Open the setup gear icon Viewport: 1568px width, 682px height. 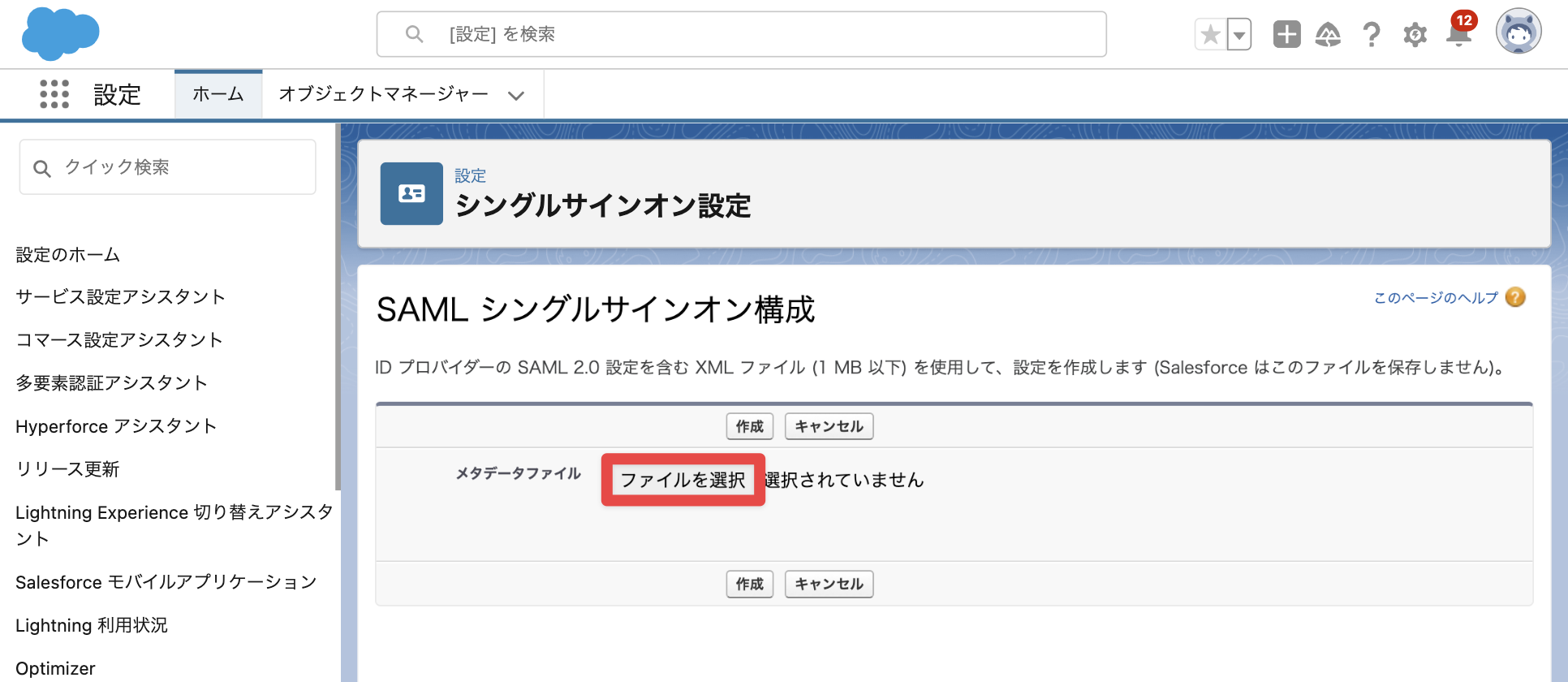1415,35
